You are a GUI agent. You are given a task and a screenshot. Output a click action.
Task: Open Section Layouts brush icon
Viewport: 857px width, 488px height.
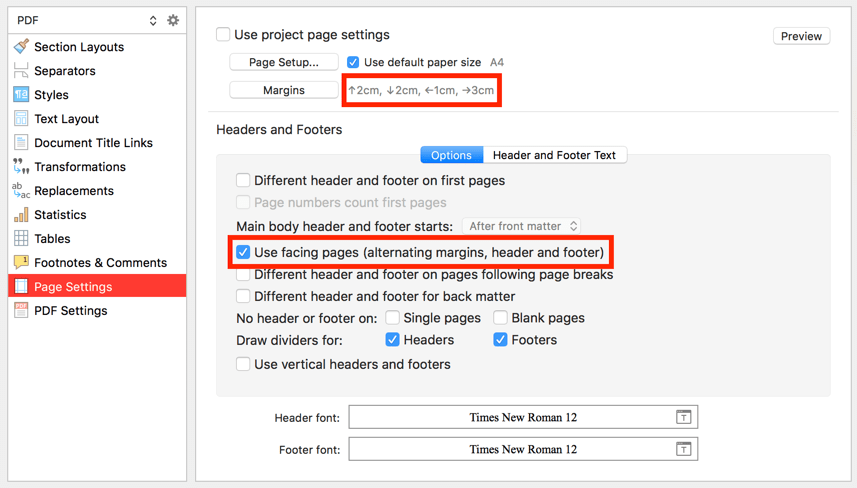point(21,46)
